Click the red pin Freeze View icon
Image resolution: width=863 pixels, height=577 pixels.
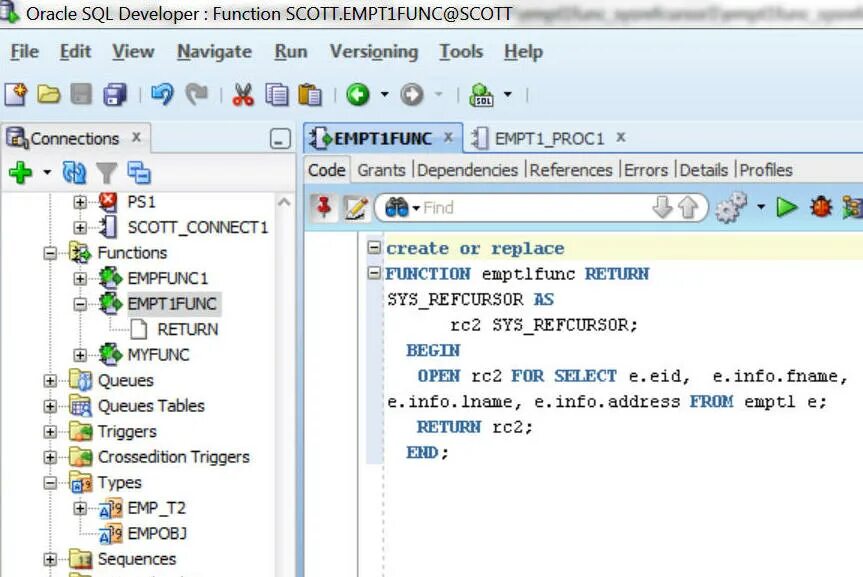[324, 208]
